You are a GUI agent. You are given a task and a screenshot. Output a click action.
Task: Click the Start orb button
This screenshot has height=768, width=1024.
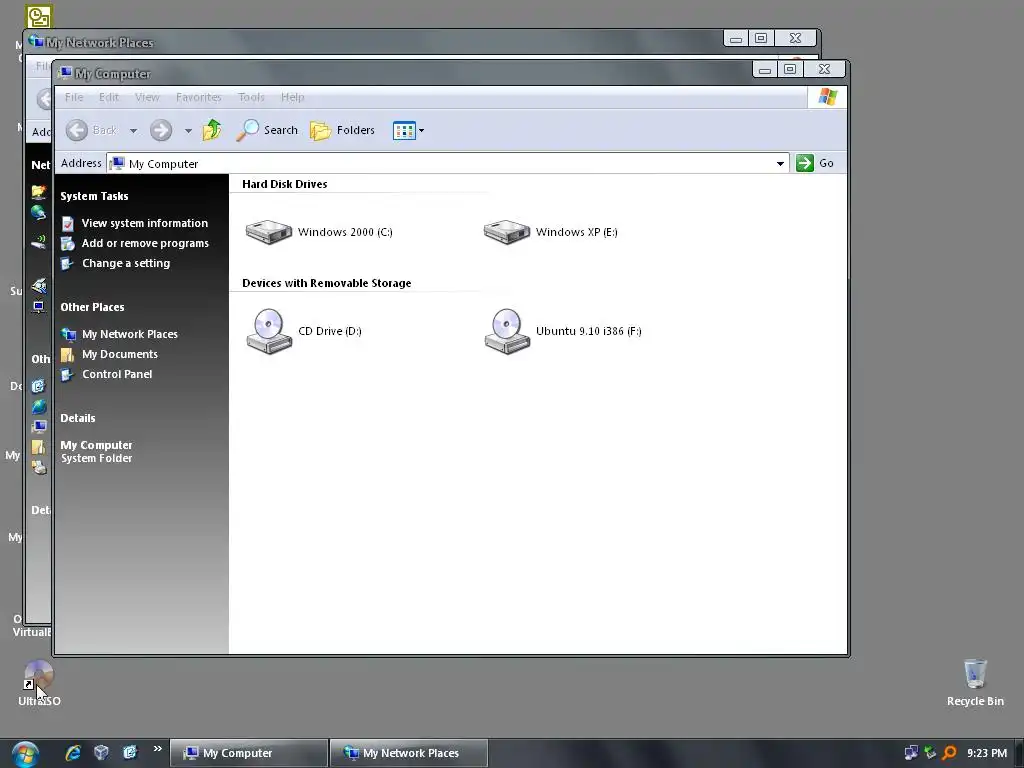click(24, 754)
